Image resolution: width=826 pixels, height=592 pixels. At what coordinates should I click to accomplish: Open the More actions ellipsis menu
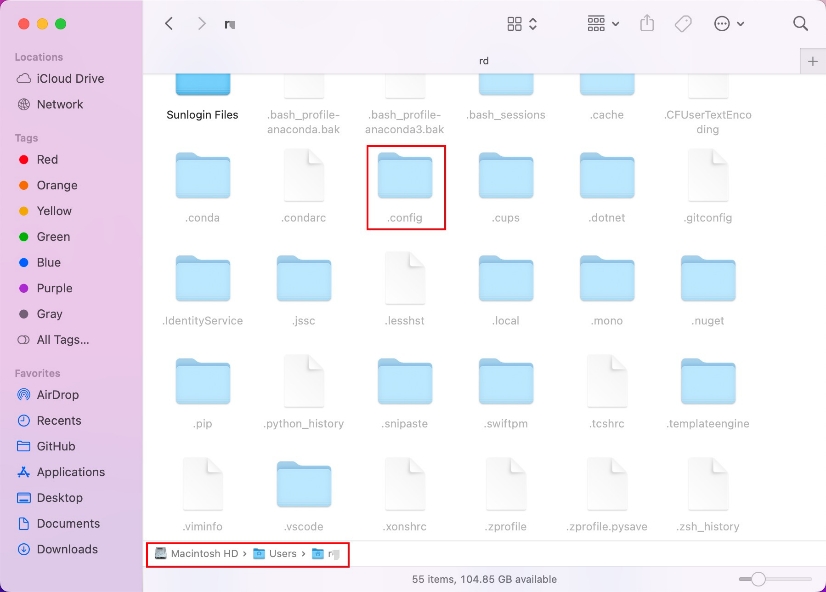[729, 23]
